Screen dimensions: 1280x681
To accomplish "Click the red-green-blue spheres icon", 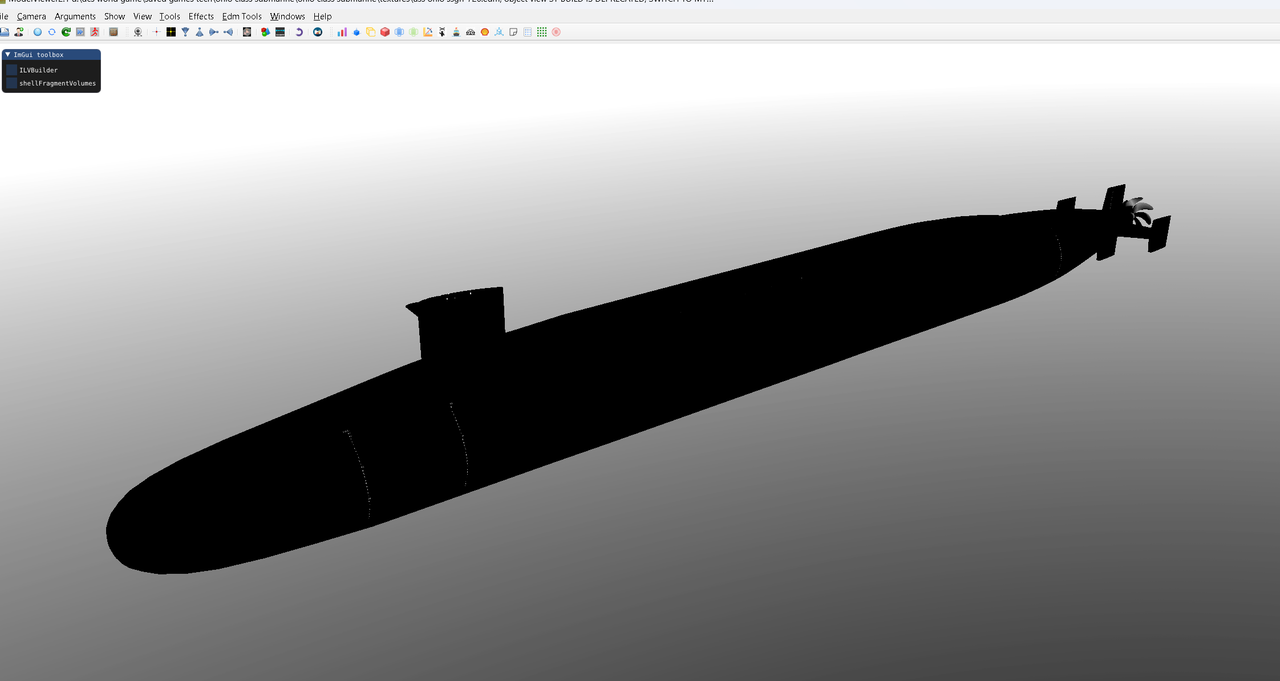I will 265,32.
